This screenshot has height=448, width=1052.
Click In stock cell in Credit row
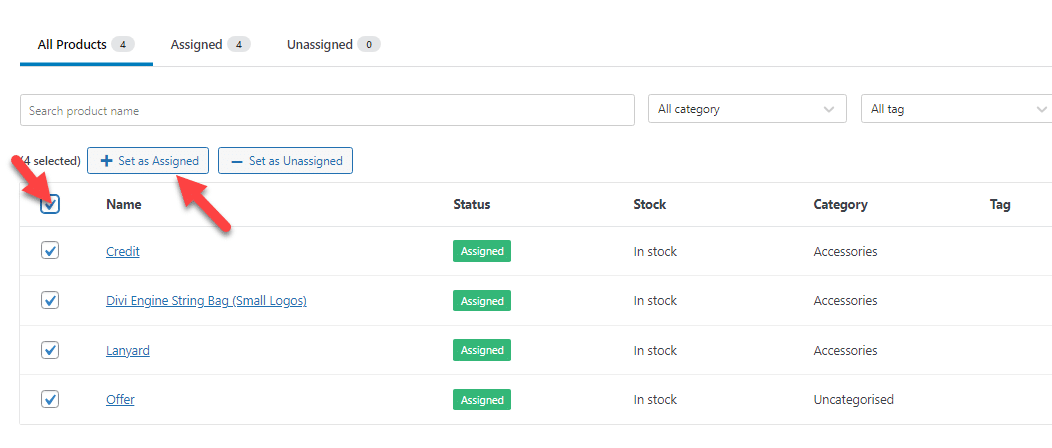tap(655, 251)
